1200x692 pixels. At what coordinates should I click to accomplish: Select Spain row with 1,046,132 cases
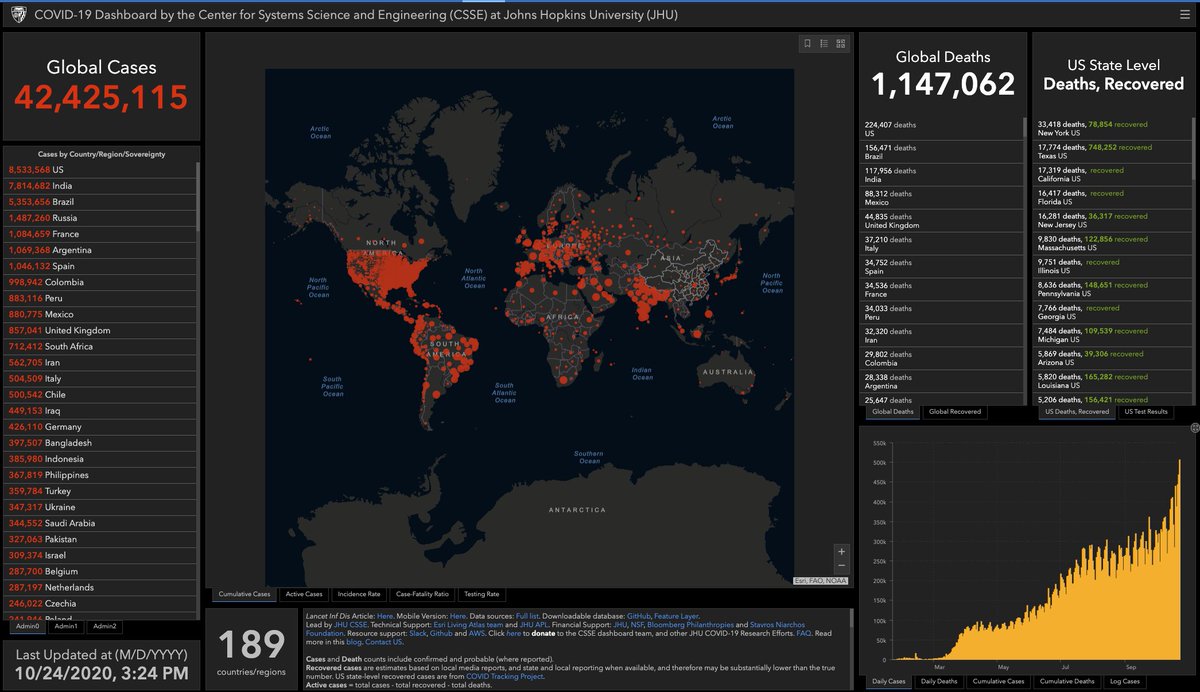pos(100,266)
